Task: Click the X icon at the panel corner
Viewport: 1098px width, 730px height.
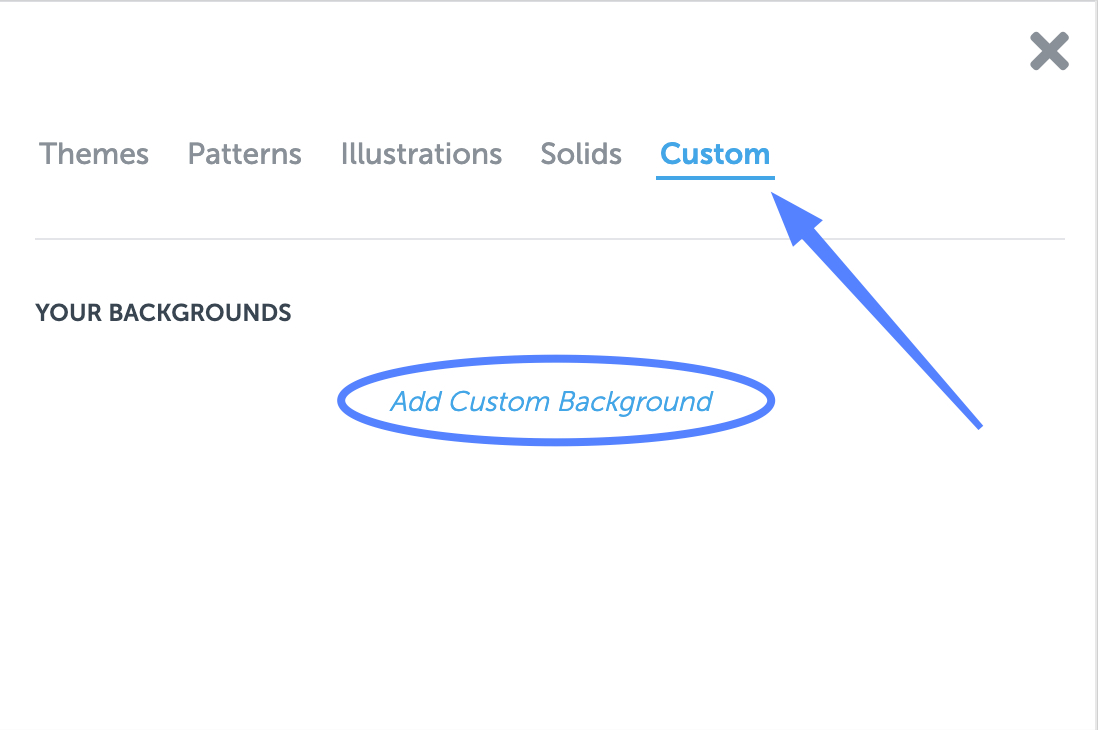Action: 1049,51
